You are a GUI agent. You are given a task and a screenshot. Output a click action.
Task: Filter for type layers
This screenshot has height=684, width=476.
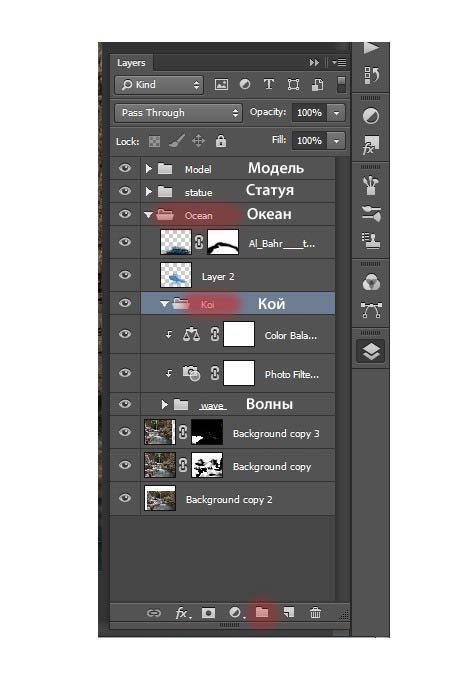269,84
